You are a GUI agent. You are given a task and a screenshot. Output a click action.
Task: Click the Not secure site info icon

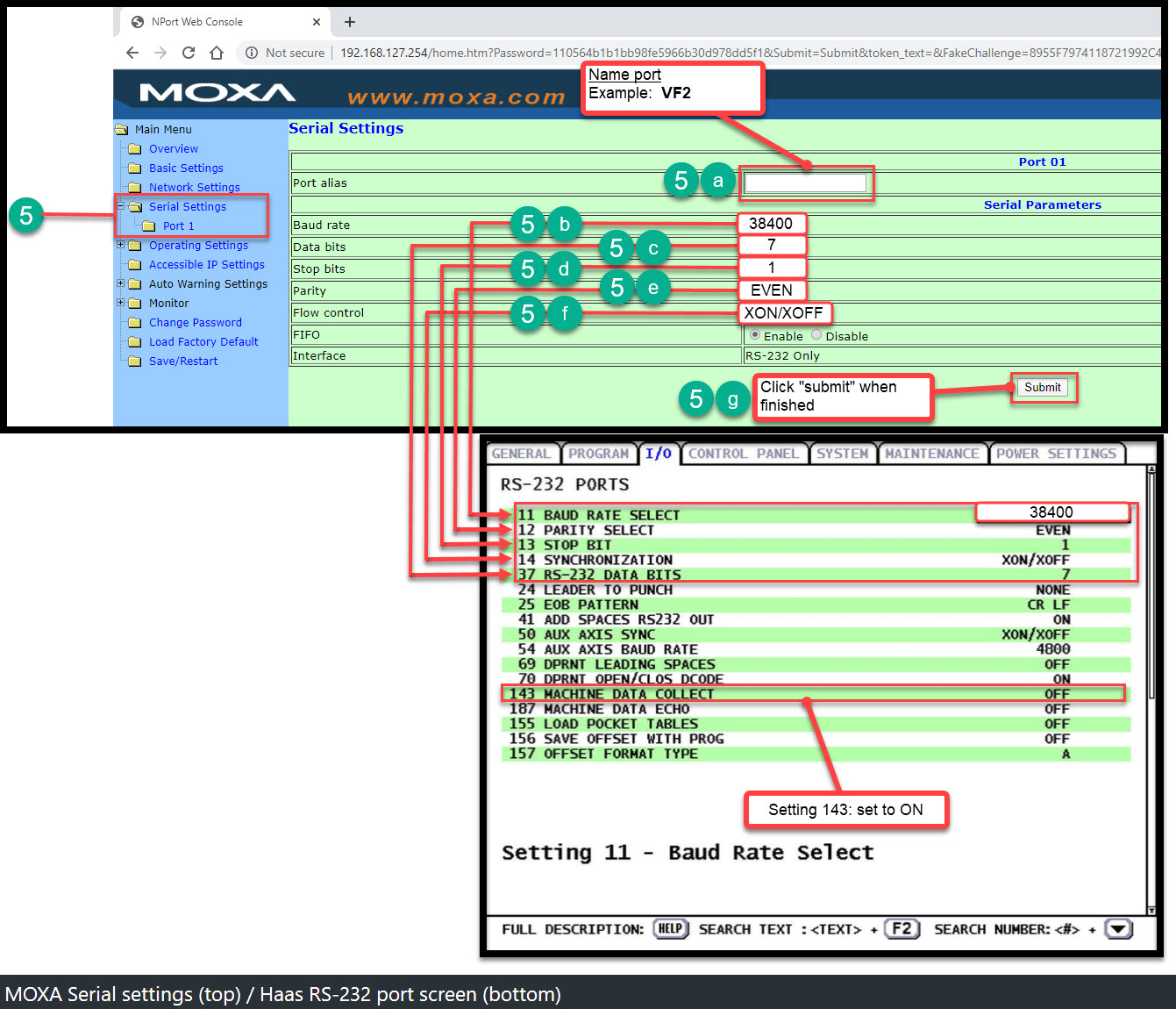click(x=252, y=53)
